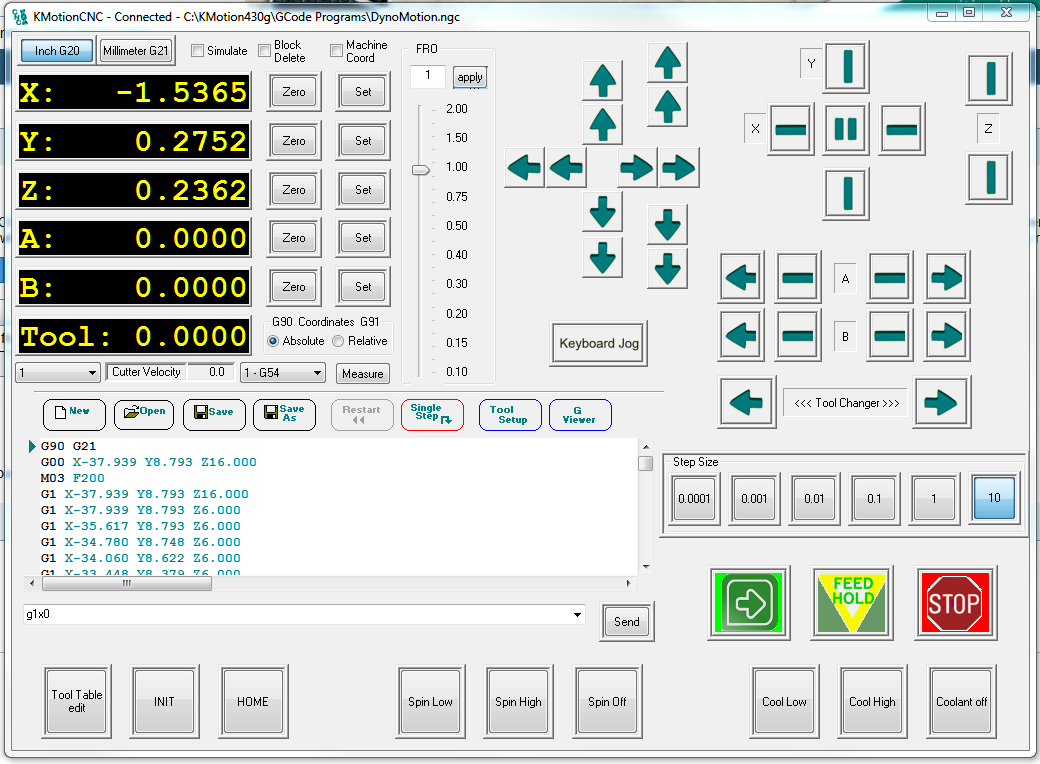Click Tool Changer right arrow button

940,403
